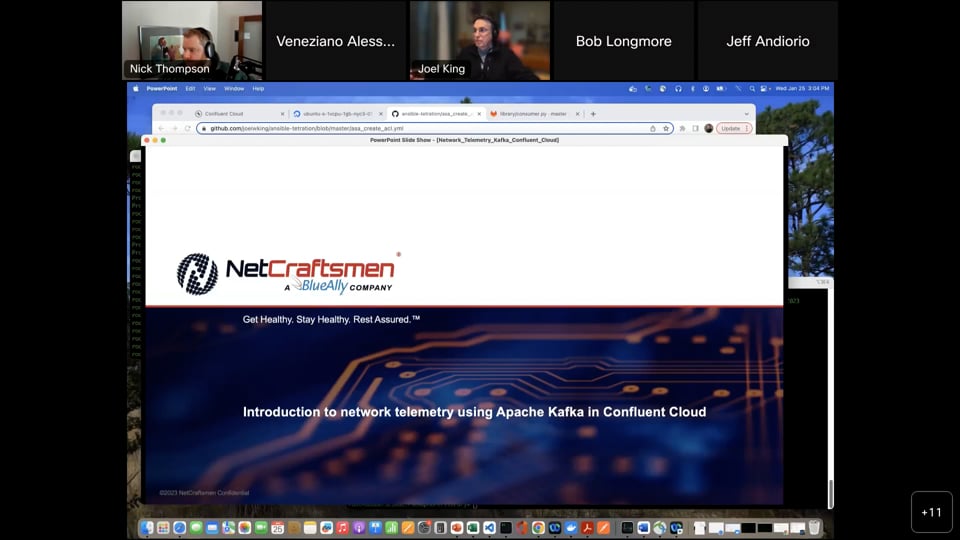This screenshot has height=540, width=960.
Task: Click the NetCraftsmen logo on slide
Action: 287,274
